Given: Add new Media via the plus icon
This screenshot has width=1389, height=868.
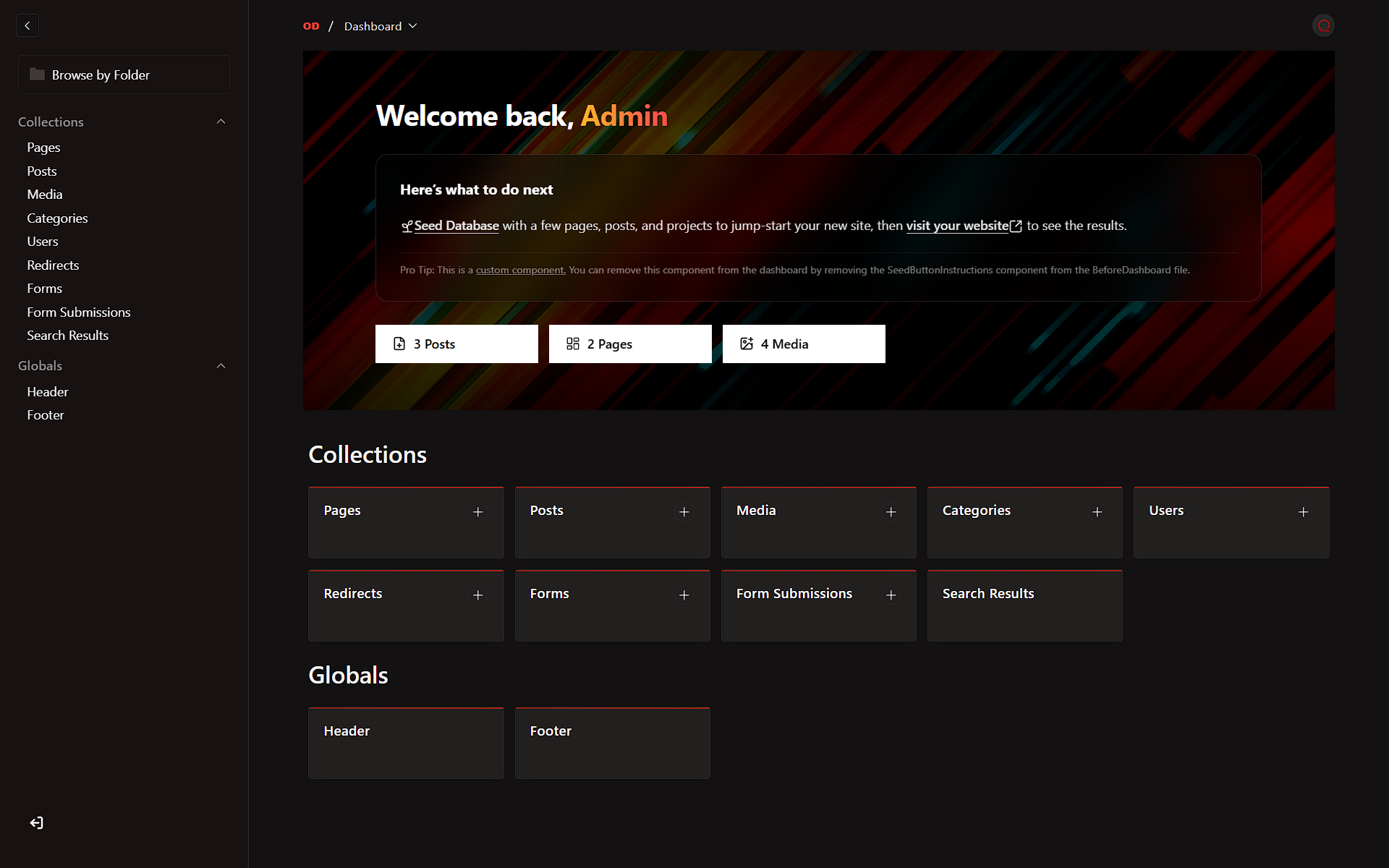Looking at the screenshot, I should pyautogui.click(x=891, y=511).
